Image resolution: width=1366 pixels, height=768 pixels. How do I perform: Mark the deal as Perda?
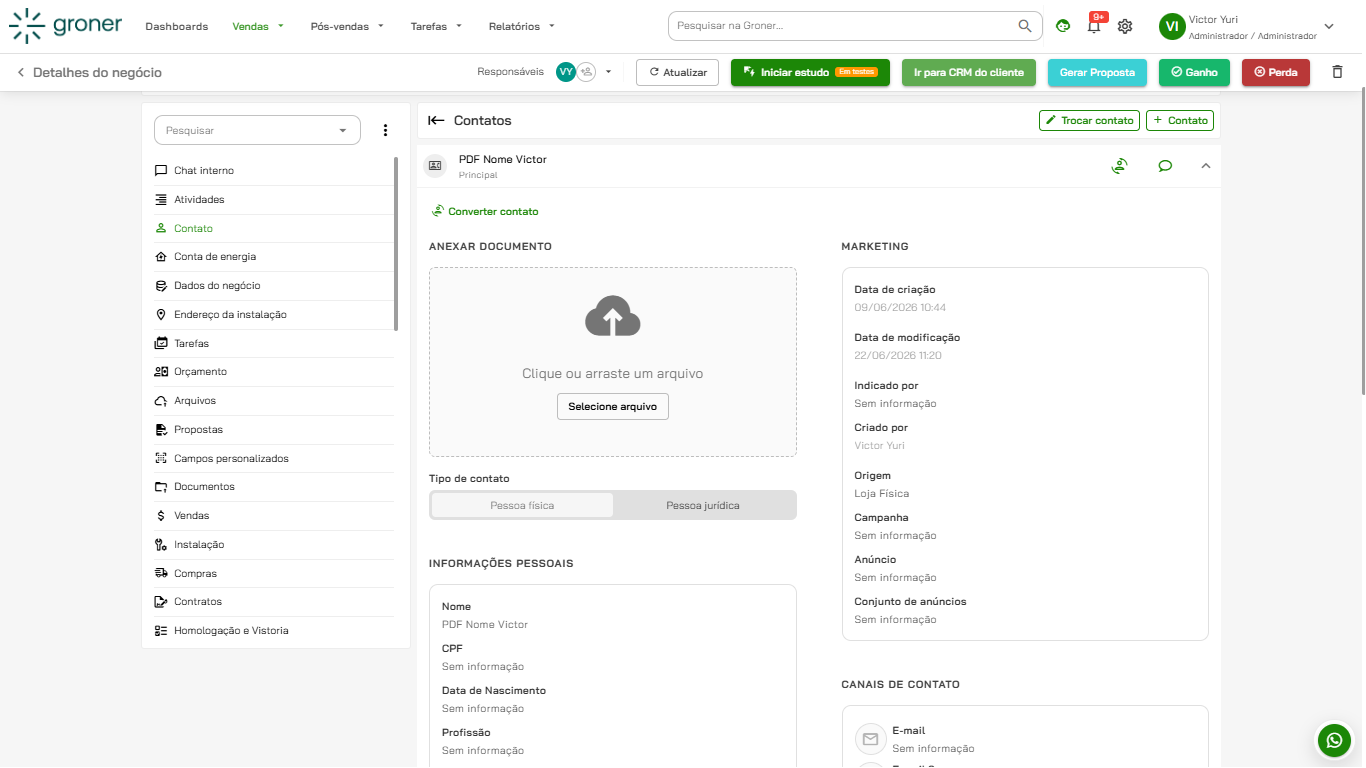[x=1276, y=72]
